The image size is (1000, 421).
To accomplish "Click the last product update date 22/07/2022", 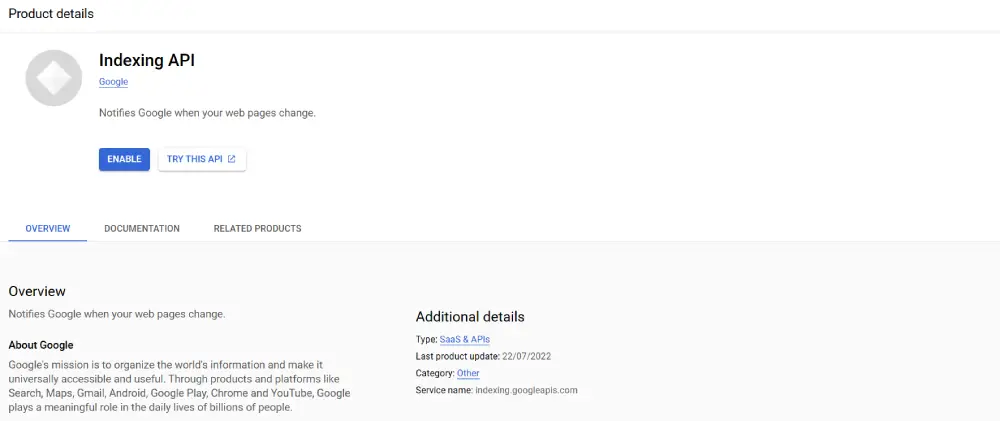I will click(x=527, y=357).
